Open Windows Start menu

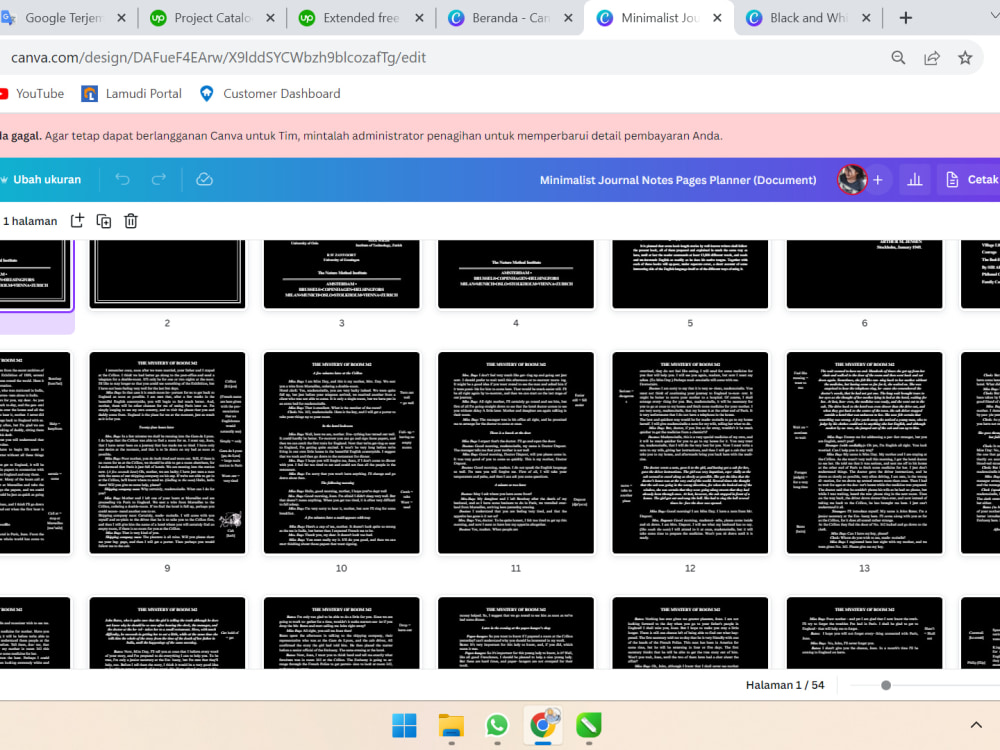[x=404, y=725]
